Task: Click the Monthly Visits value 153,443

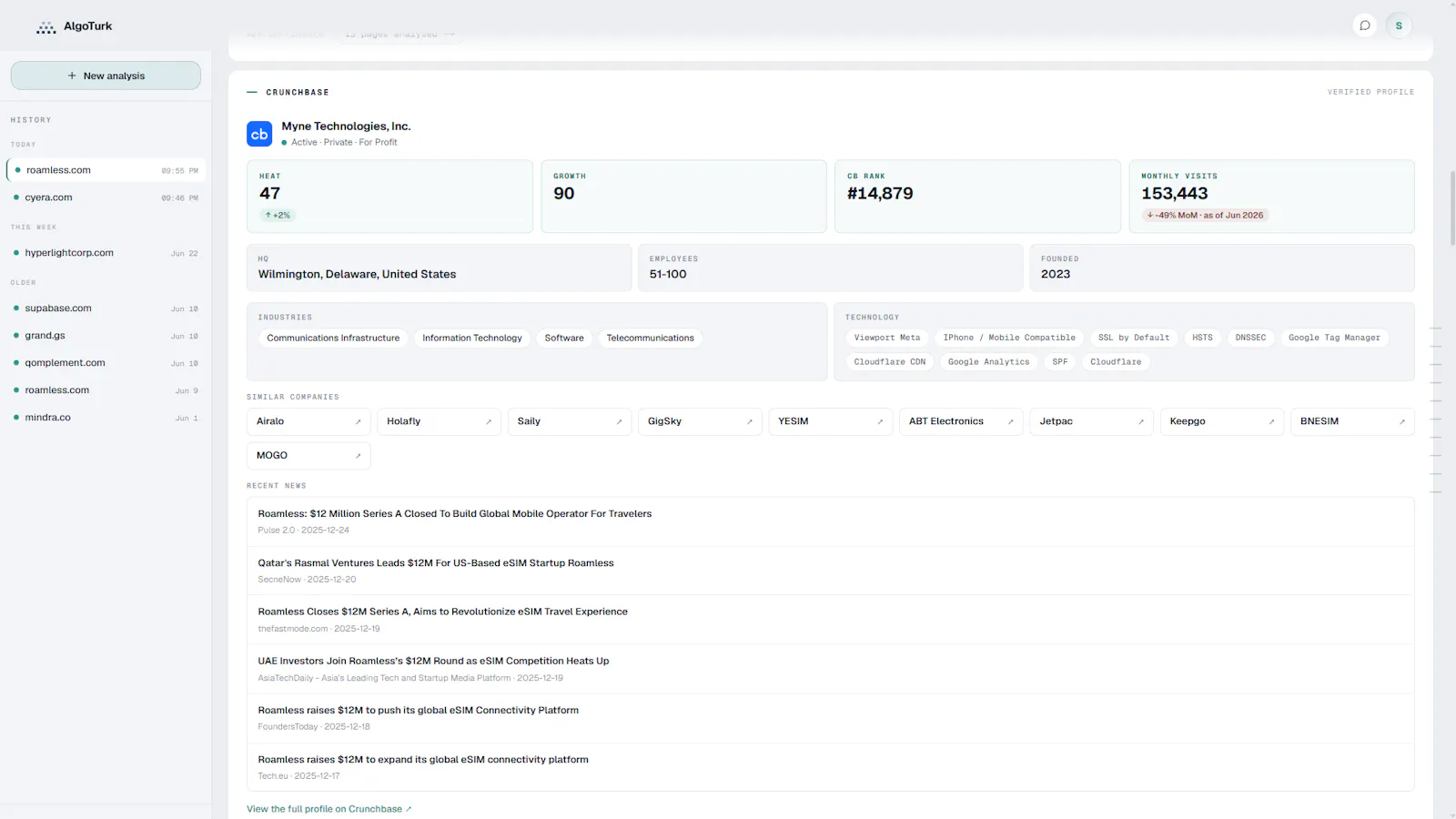Action: pyautogui.click(x=1175, y=193)
